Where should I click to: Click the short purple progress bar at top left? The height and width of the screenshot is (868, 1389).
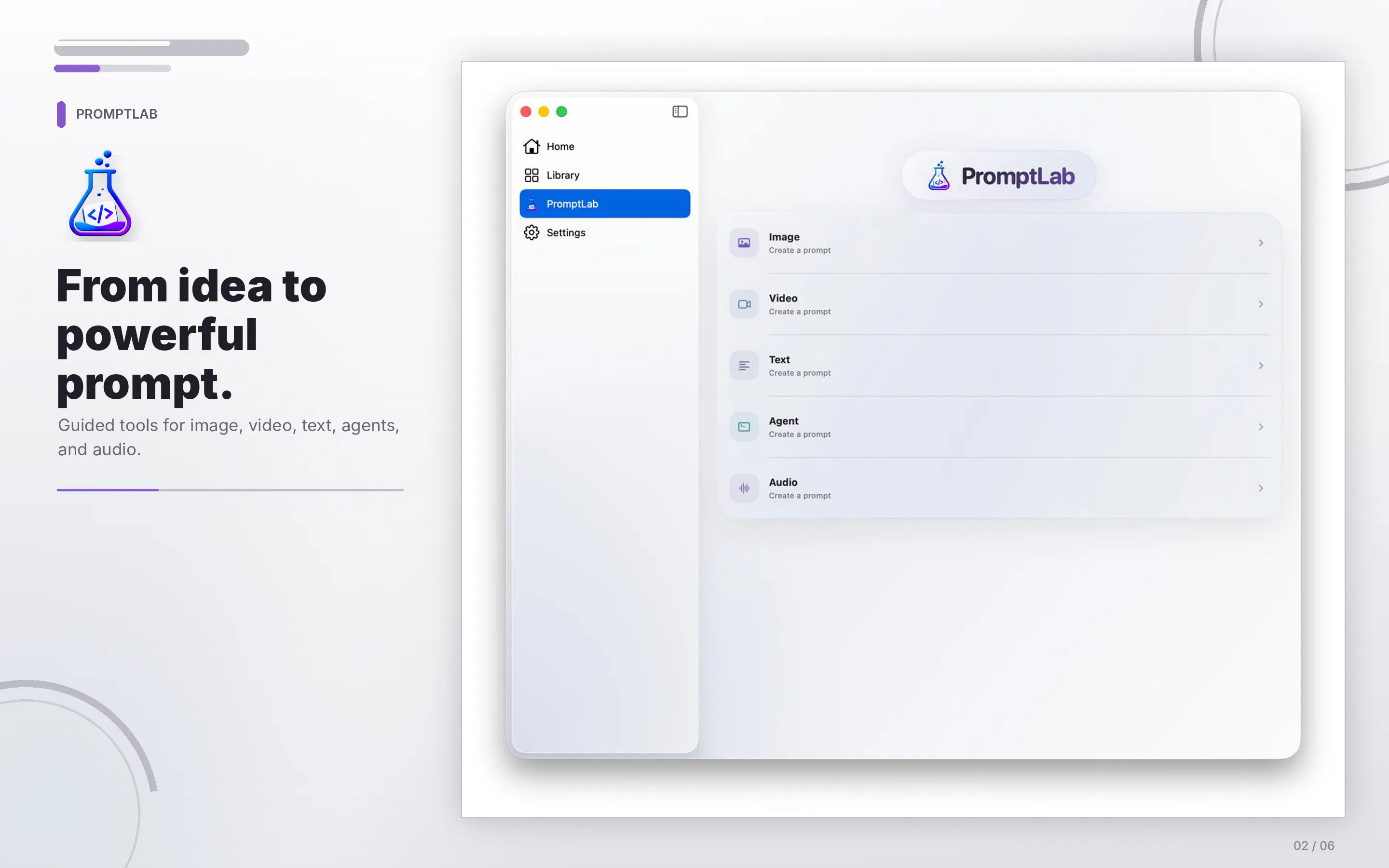point(77,68)
